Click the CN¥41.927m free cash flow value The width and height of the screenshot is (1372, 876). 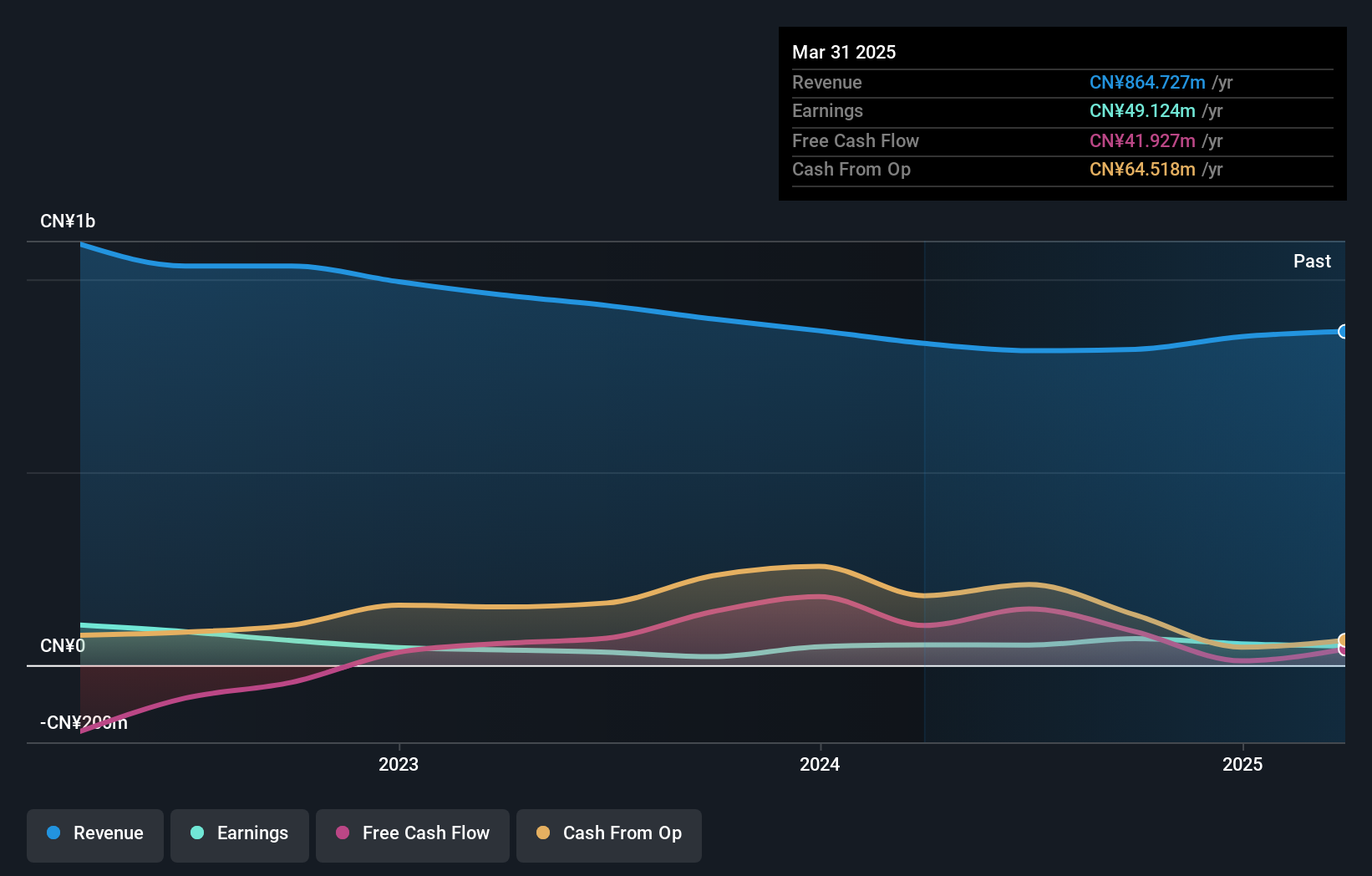[x=1142, y=141]
